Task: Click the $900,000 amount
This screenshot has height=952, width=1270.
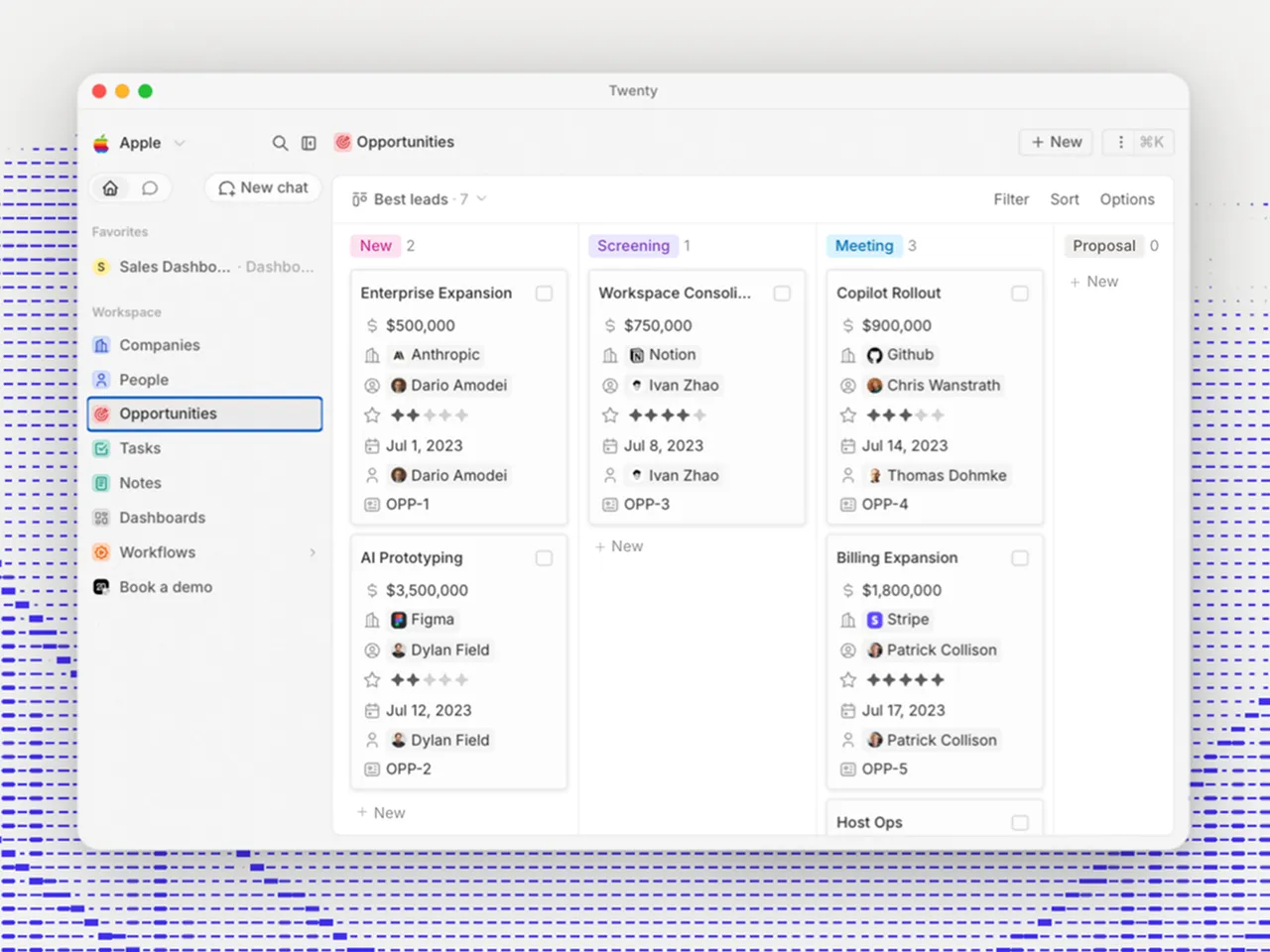Action: click(x=897, y=325)
